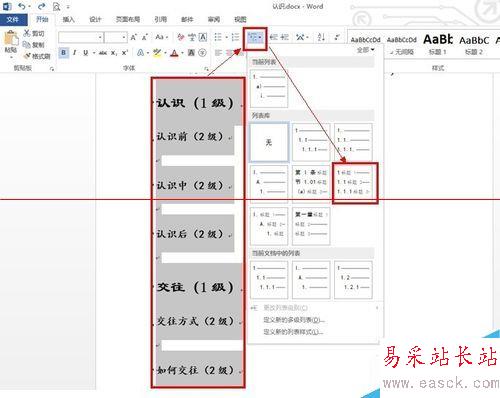The width and height of the screenshot is (500, 398).
Task: Select the Format Painter brush
Action: pos(27,56)
